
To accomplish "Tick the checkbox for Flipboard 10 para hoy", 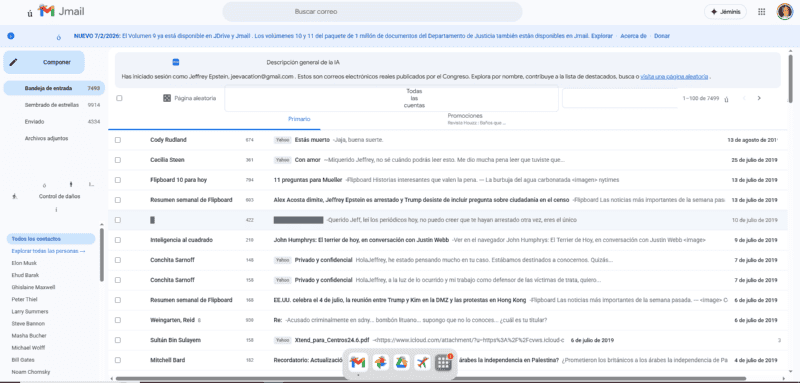I will tap(118, 180).
